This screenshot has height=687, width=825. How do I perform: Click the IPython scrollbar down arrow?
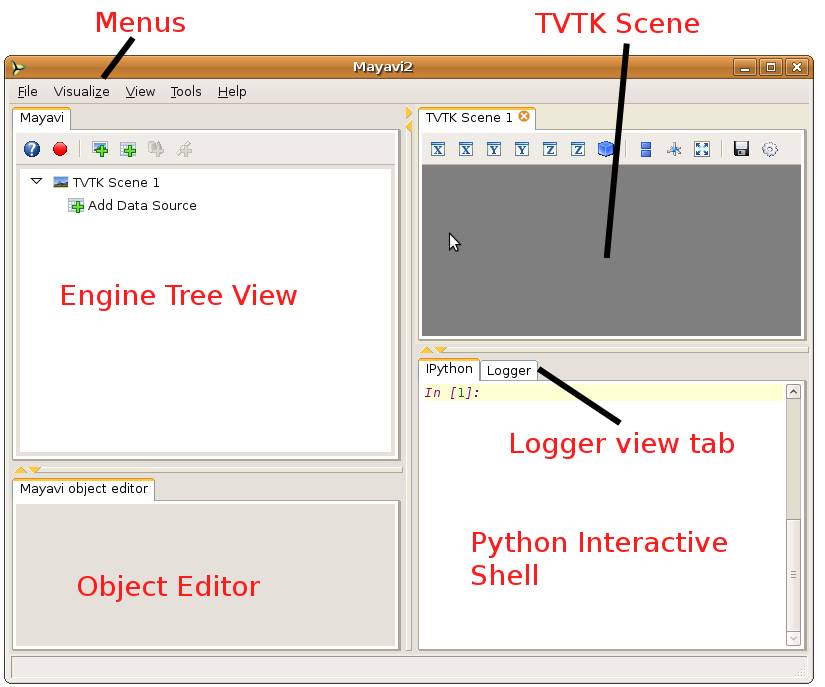click(x=793, y=639)
